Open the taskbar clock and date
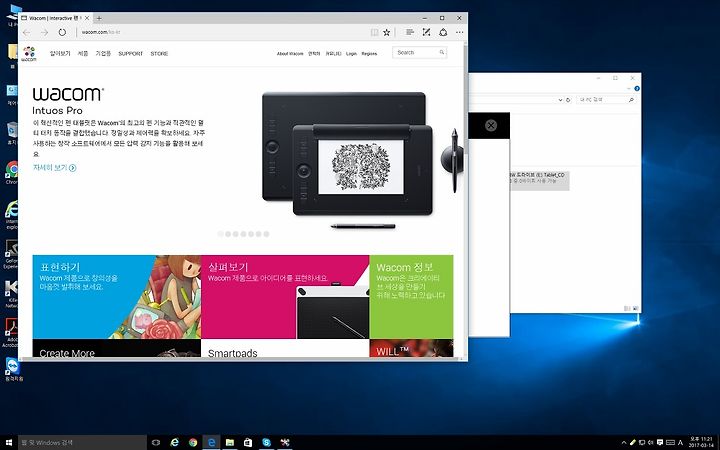This screenshot has height=450, width=720. tap(700, 443)
